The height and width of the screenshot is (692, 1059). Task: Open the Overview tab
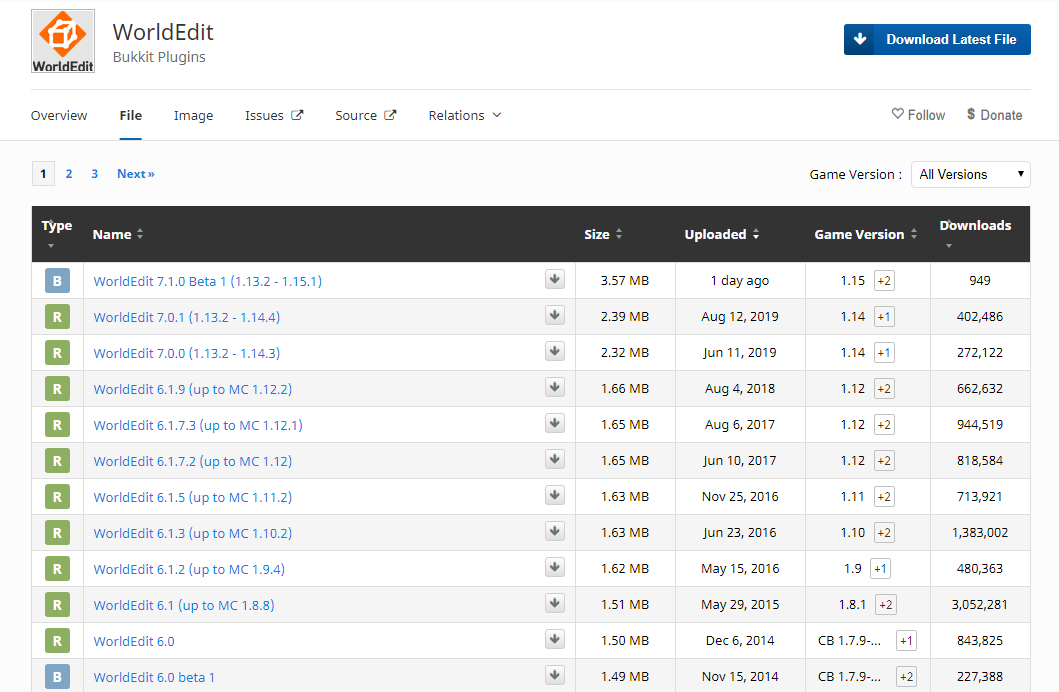tap(59, 115)
